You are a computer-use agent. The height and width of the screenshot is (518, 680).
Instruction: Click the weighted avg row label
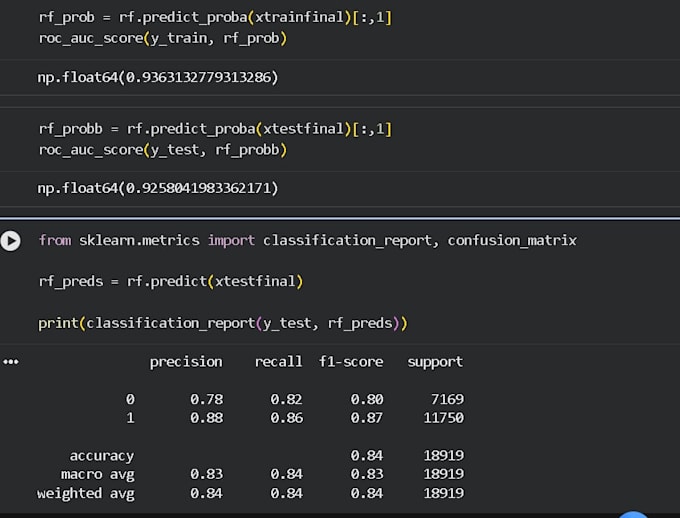coord(86,494)
